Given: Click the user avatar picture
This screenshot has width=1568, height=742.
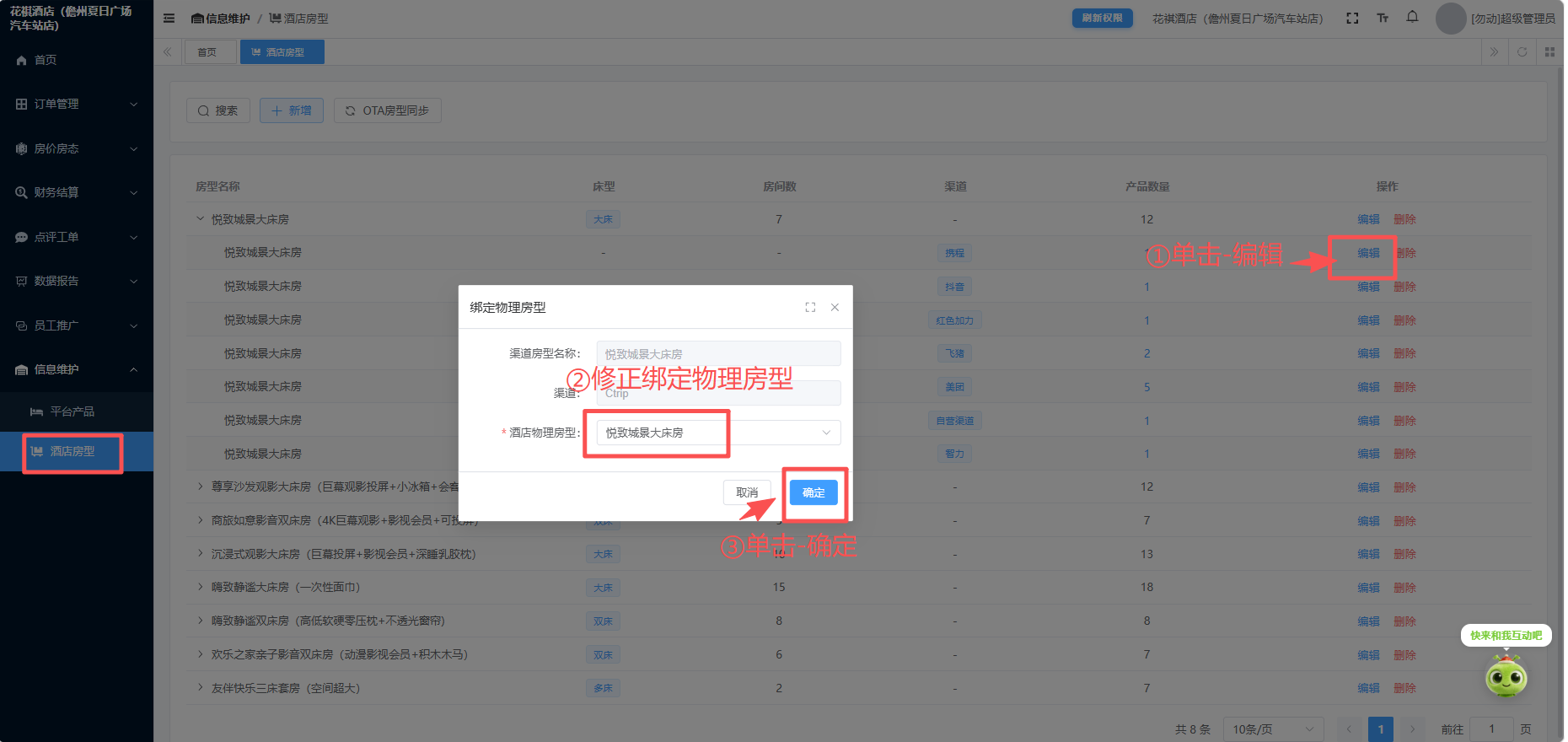Looking at the screenshot, I should coord(1451,18).
